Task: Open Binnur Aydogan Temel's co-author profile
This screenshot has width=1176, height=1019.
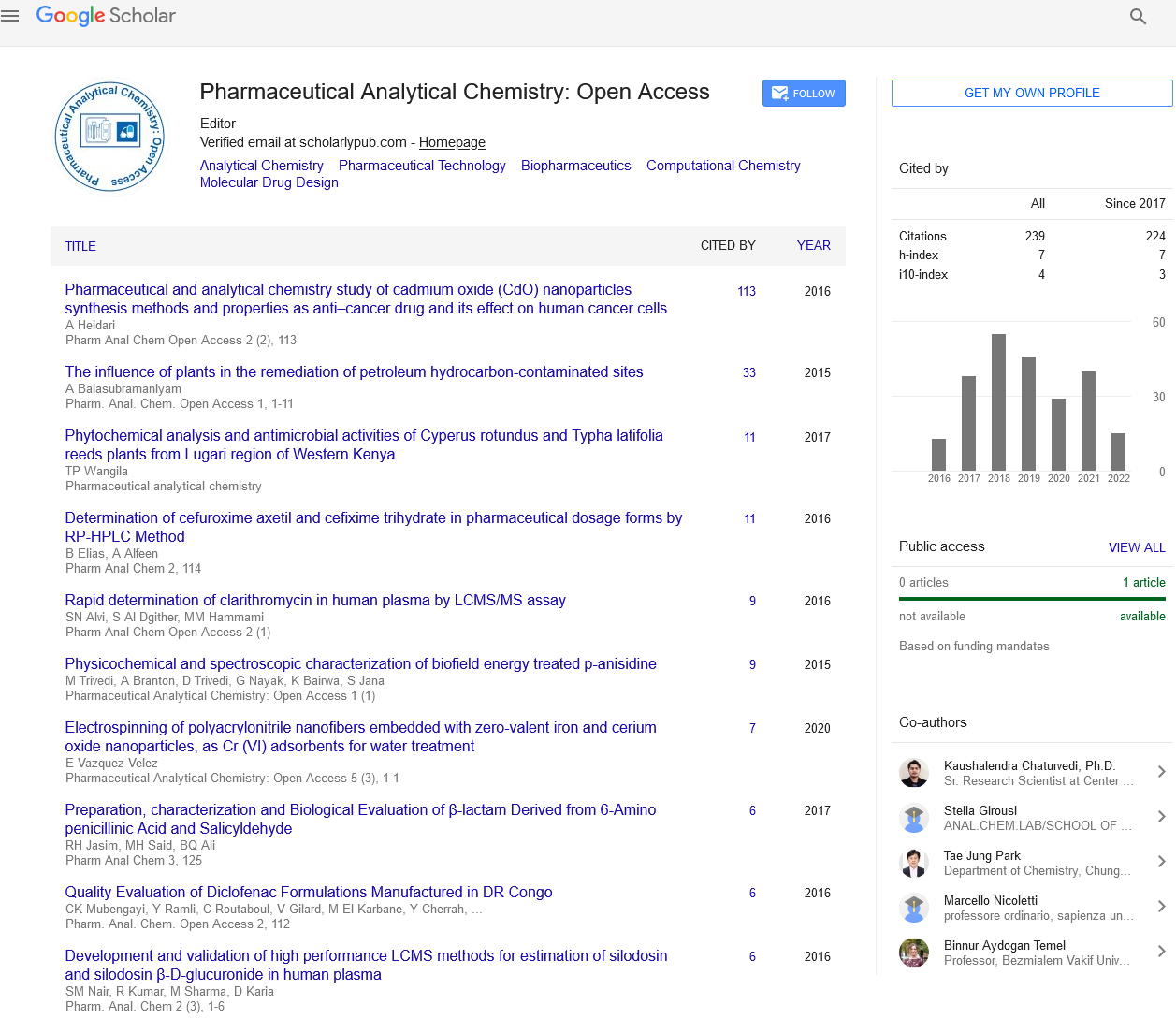Action: (x=1005, y=945)
